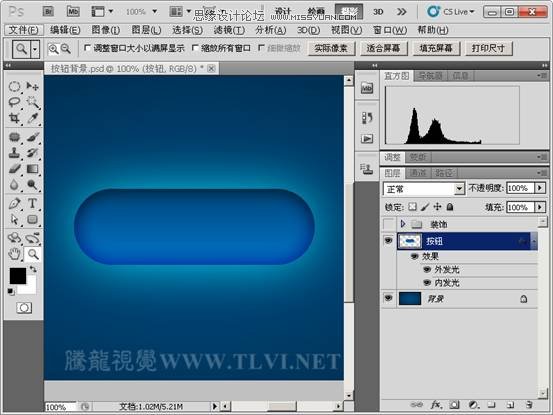The image size is (553, 415).
Task: Enable 调整窗口大小以满屏显示 checkbox
Action: point(87,48)
